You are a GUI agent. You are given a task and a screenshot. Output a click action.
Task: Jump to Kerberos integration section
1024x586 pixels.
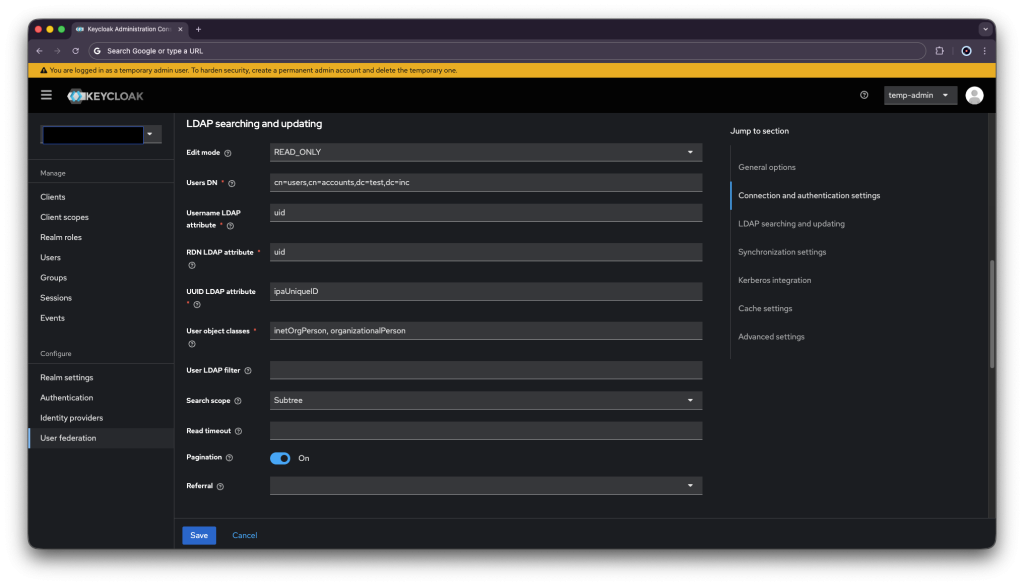(774, 280)
